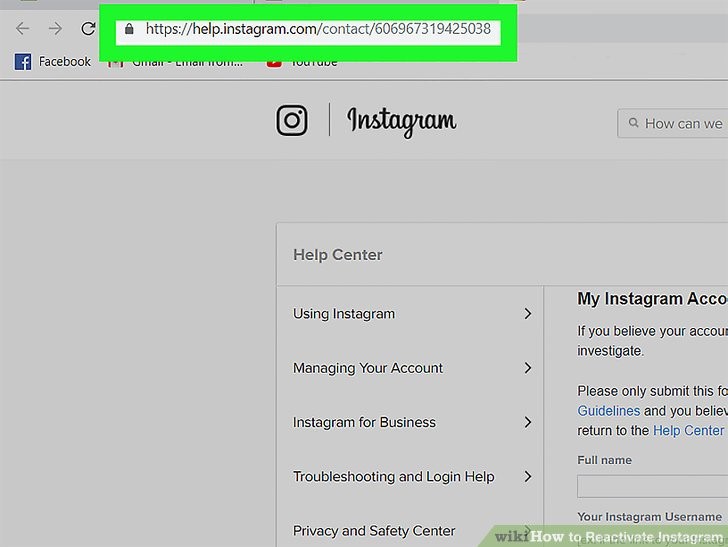Click the 'Full name' label
Image resolution: width=728 pixels, height=547 pixels.
coord(604,460)
